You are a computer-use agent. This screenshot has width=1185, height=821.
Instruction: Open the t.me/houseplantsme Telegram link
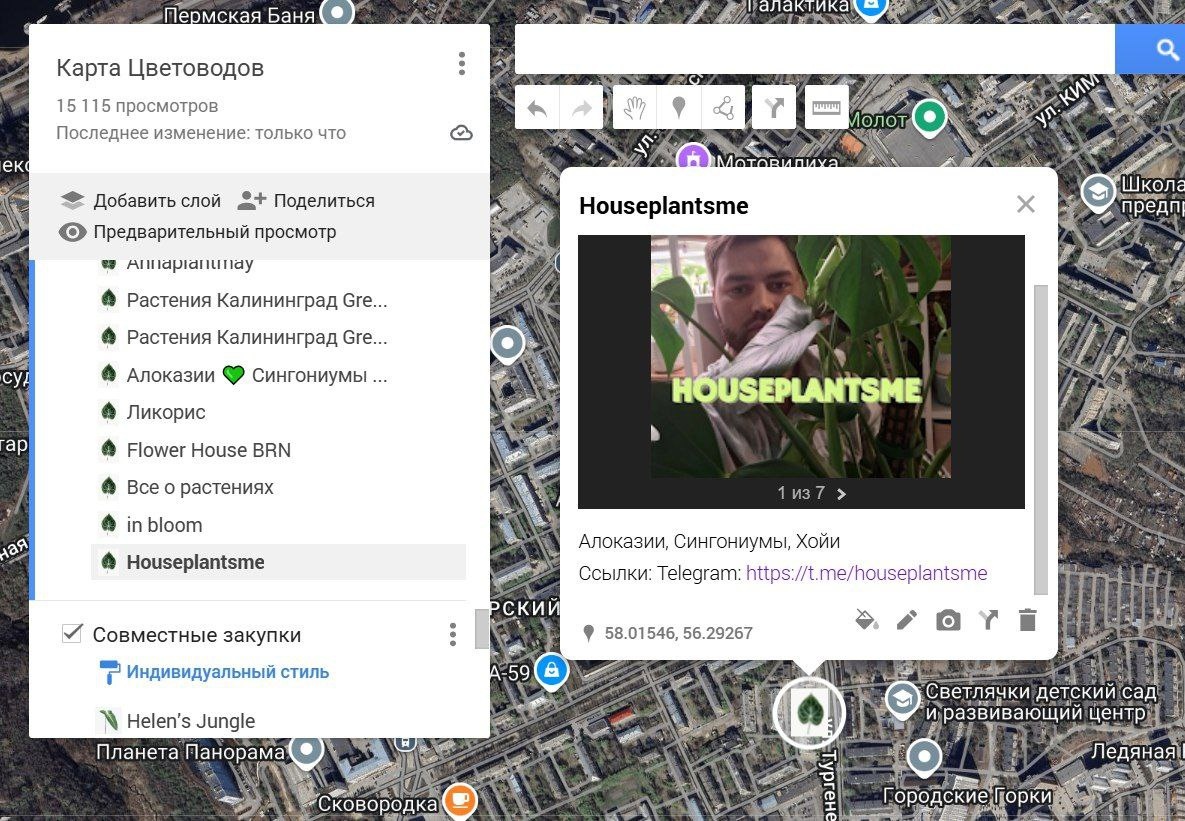pos(866,573)
